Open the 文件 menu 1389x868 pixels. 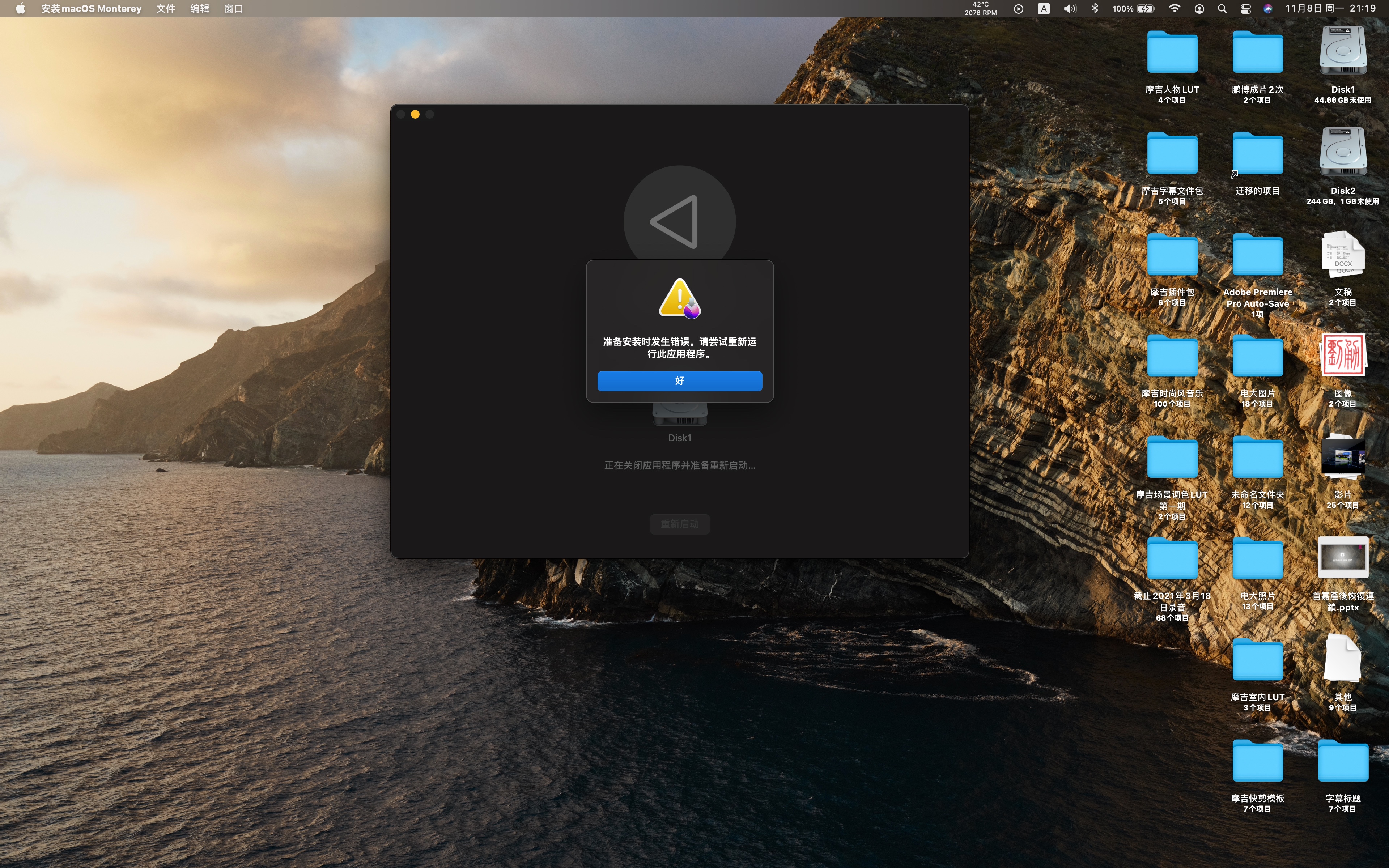[165, 9]
